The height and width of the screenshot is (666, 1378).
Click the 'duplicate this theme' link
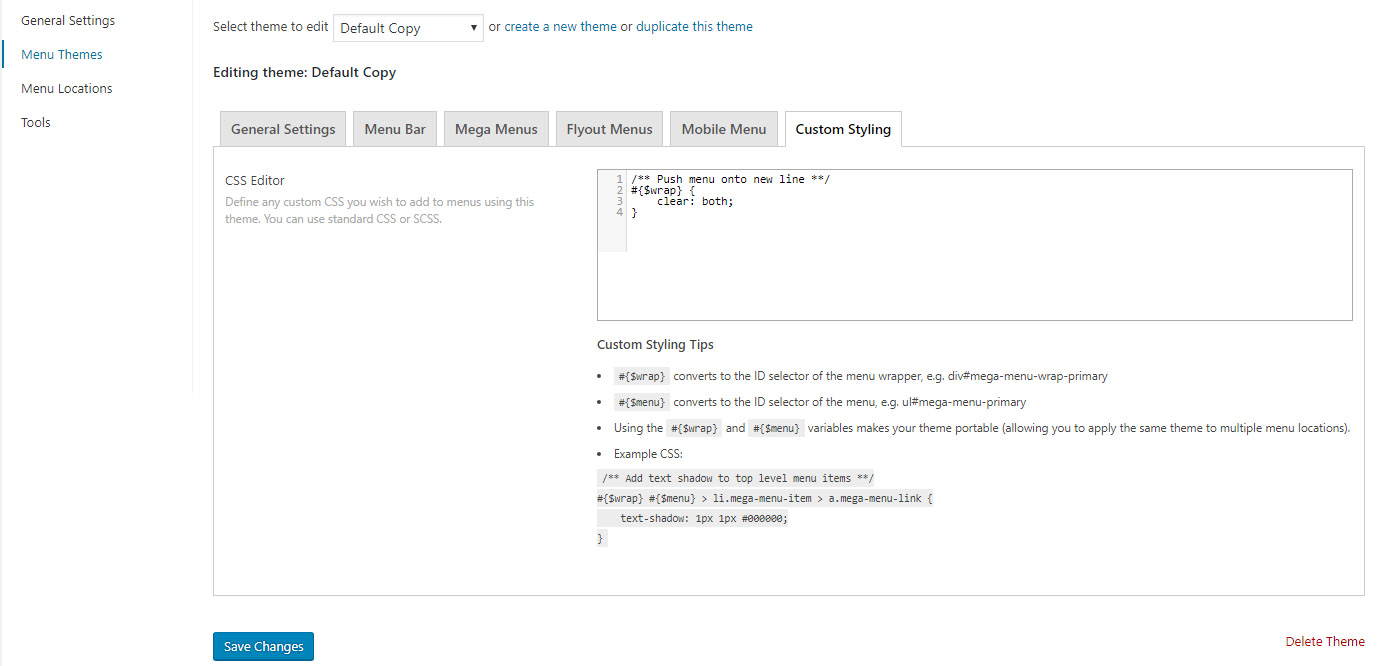click(694, 27)
